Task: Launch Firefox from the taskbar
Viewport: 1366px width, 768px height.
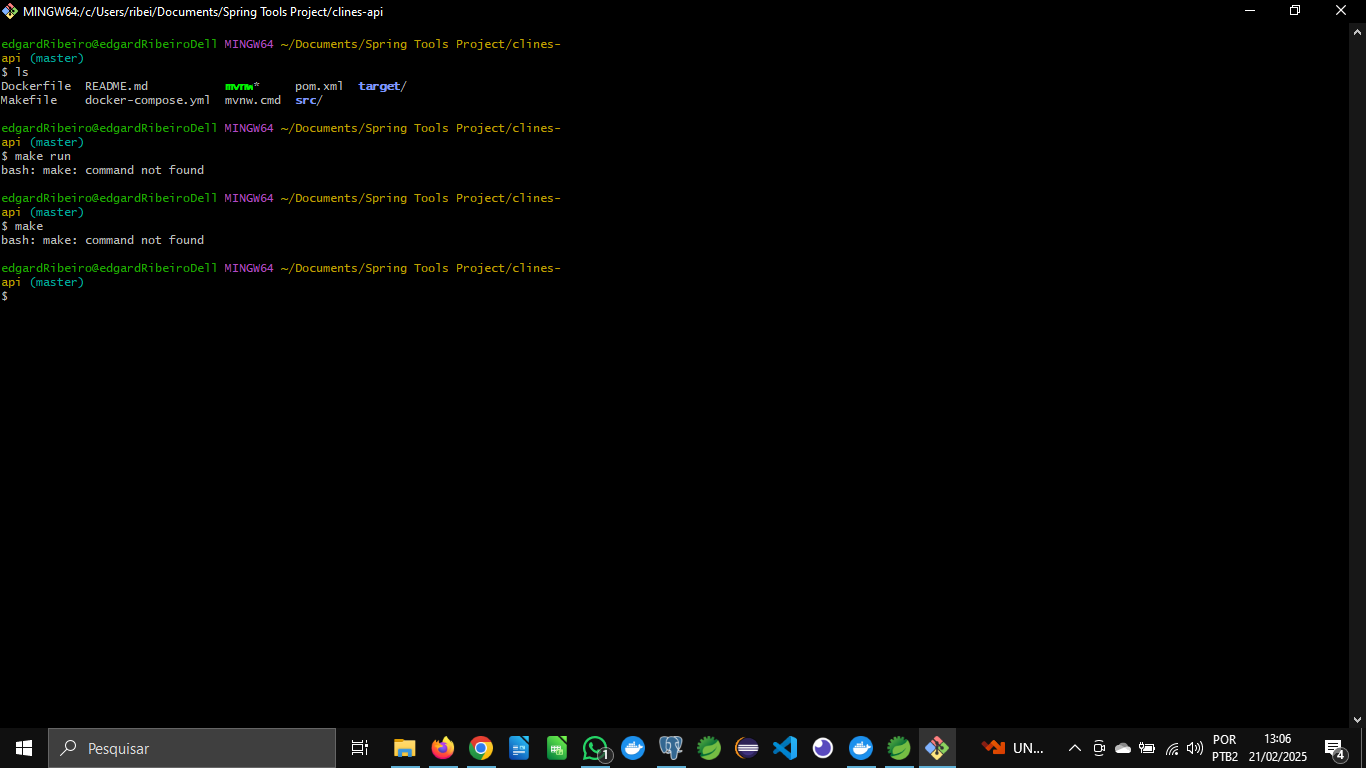Action: pyautogui.click(x=442, y=748)
